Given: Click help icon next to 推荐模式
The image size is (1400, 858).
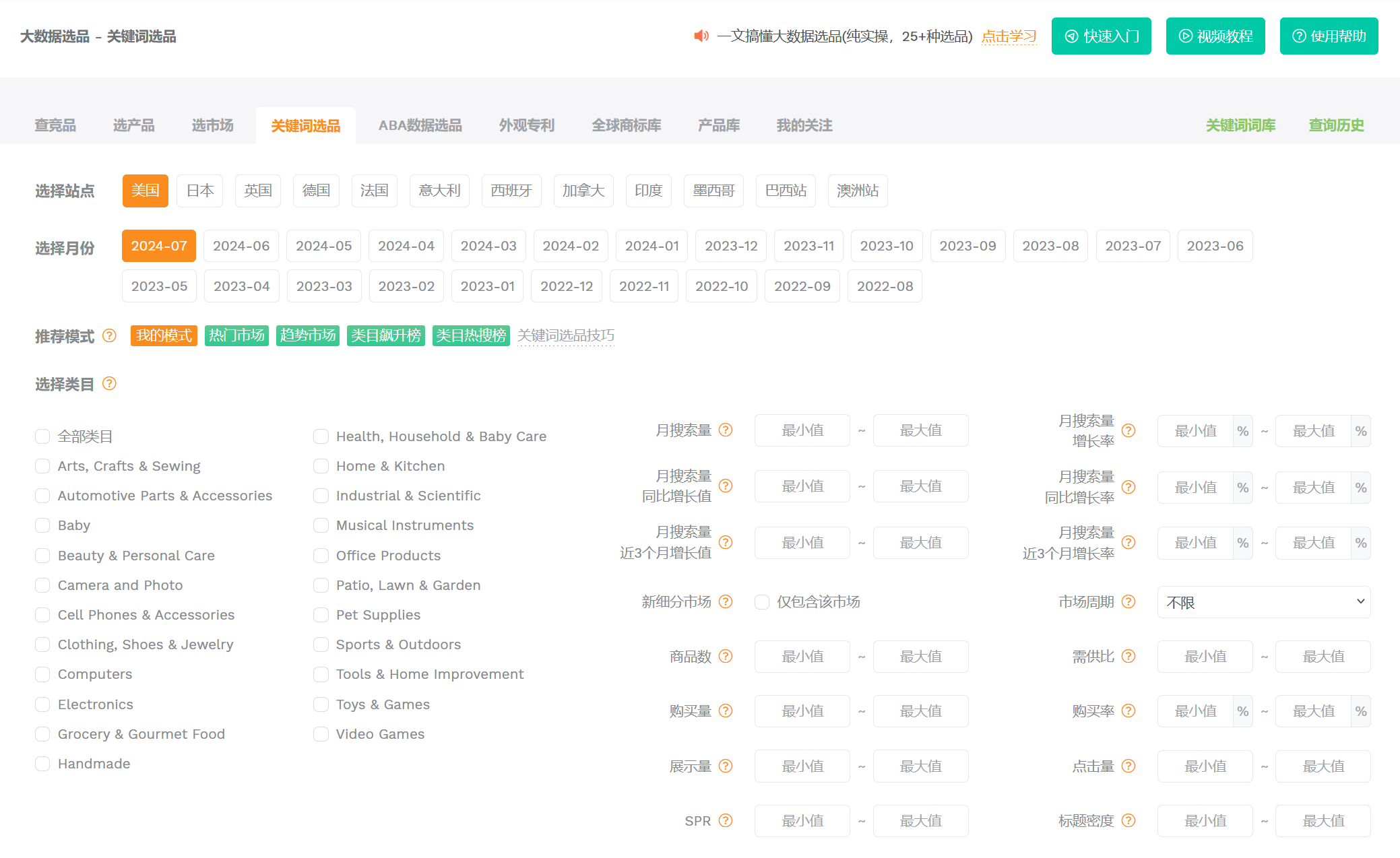Looking at the screenshot, I should [109, 335].
